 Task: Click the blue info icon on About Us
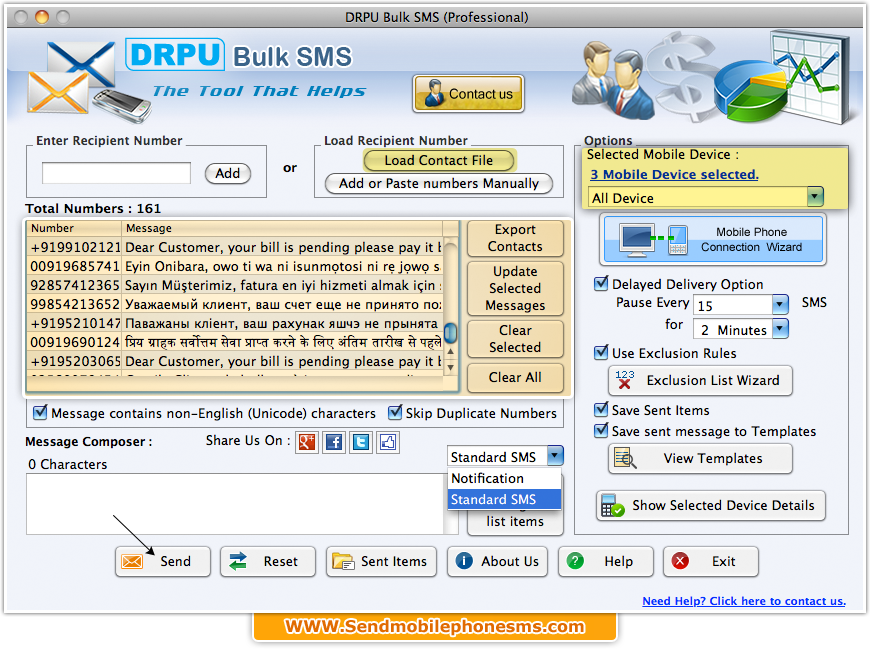click(464, 561)
